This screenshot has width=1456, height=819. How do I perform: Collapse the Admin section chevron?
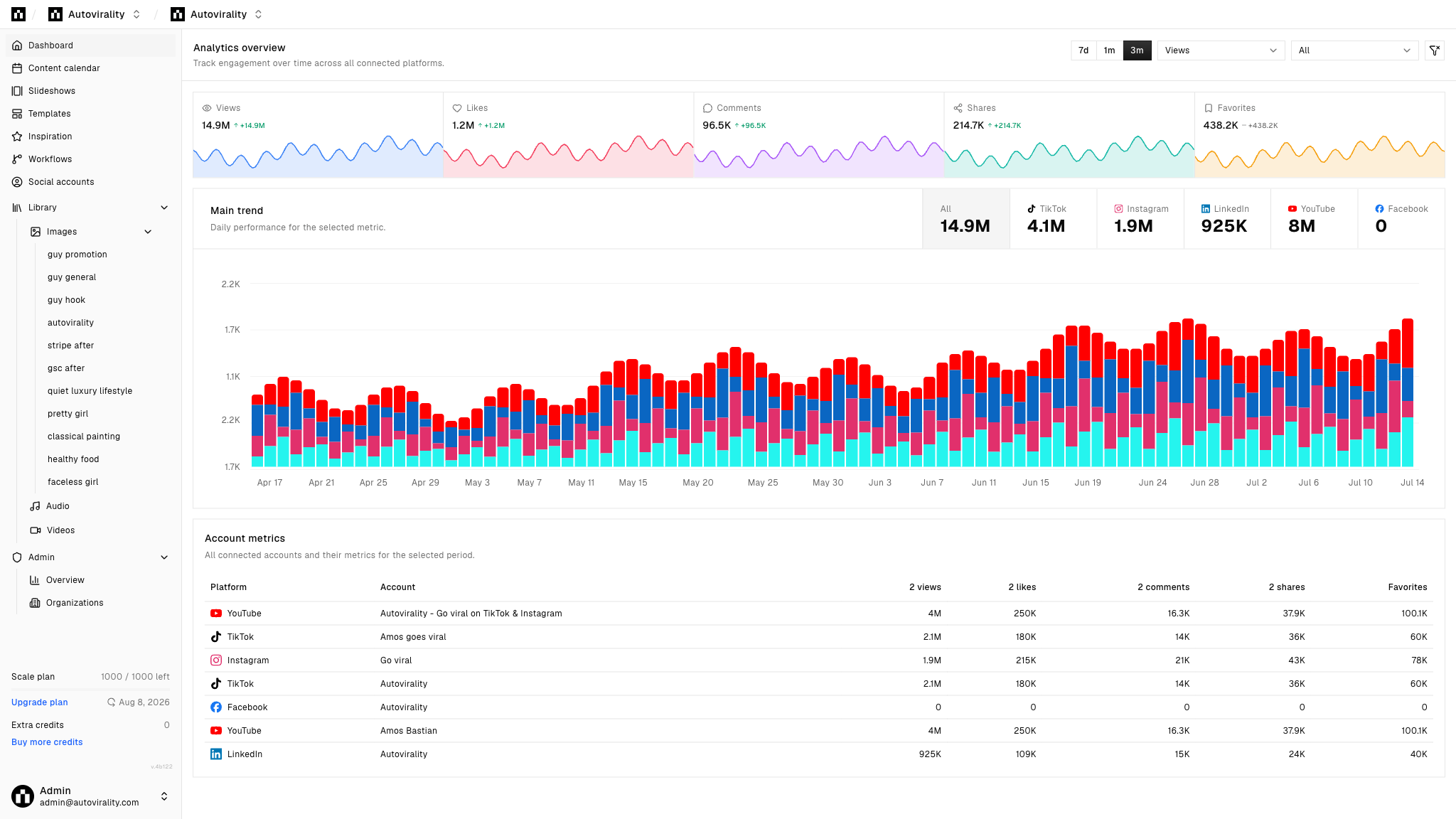pos(164,557)
